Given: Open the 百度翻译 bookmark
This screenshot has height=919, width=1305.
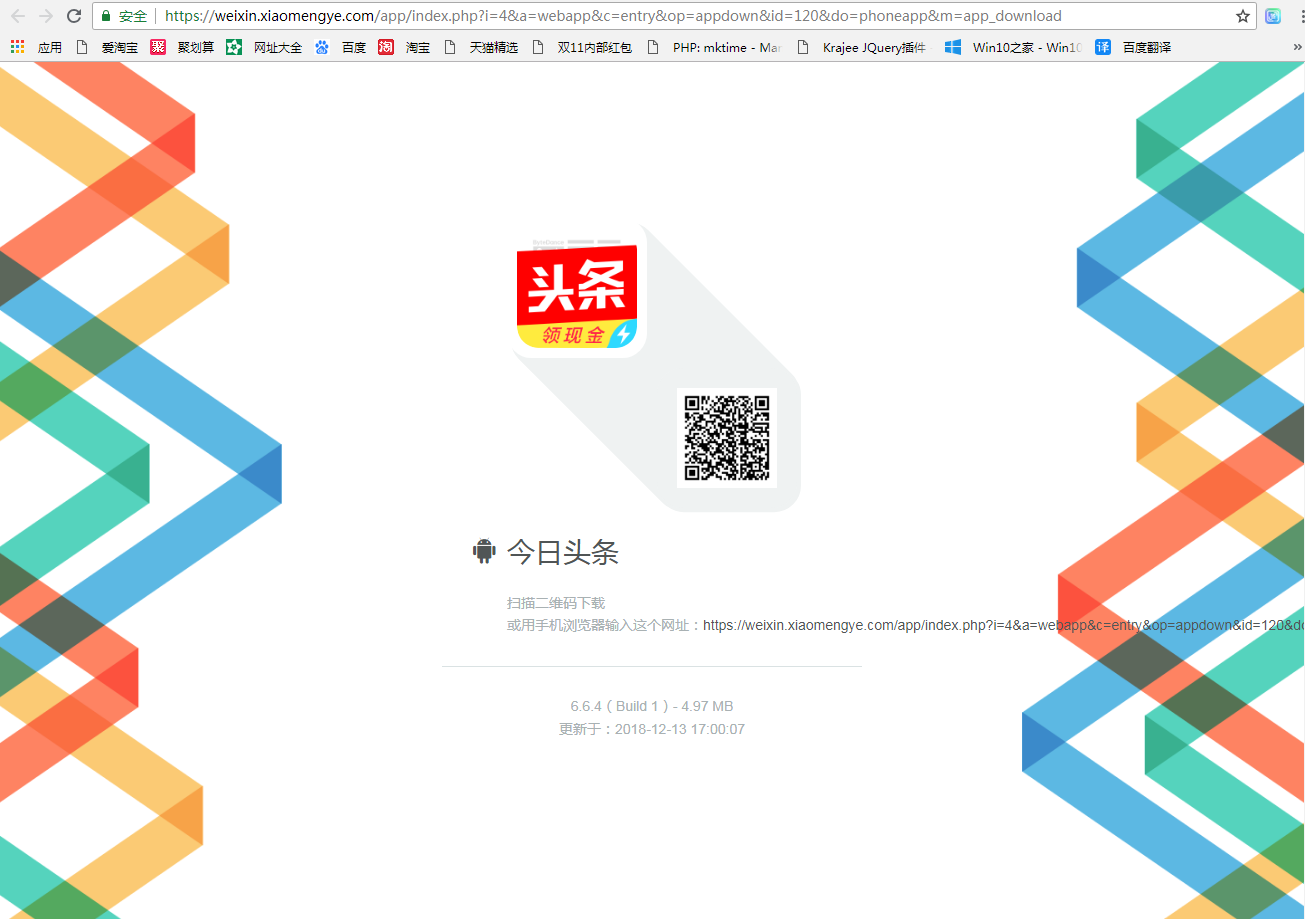Looking at the screenshot, I should [1133, 47].
